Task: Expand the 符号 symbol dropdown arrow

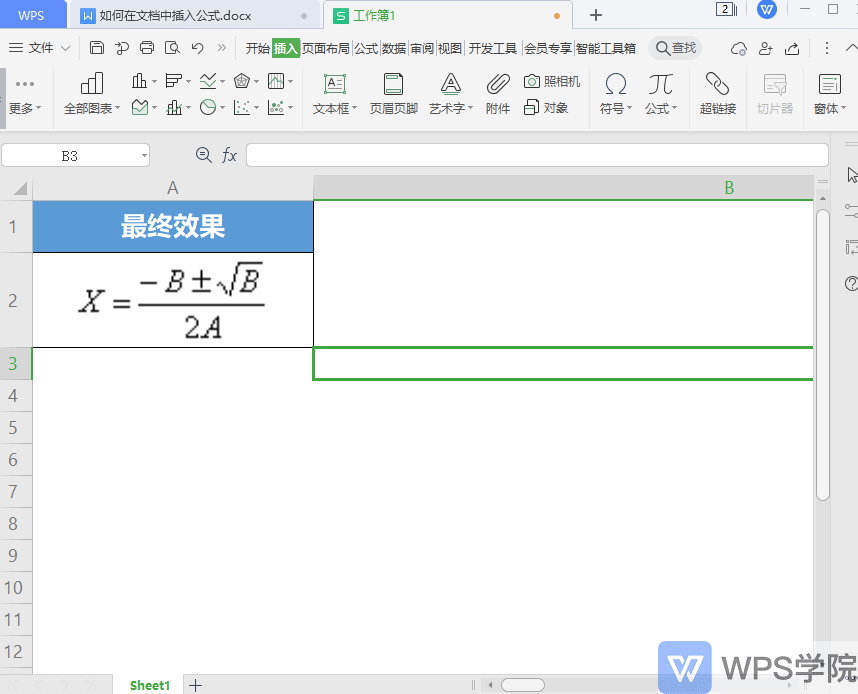Action: 630,109
